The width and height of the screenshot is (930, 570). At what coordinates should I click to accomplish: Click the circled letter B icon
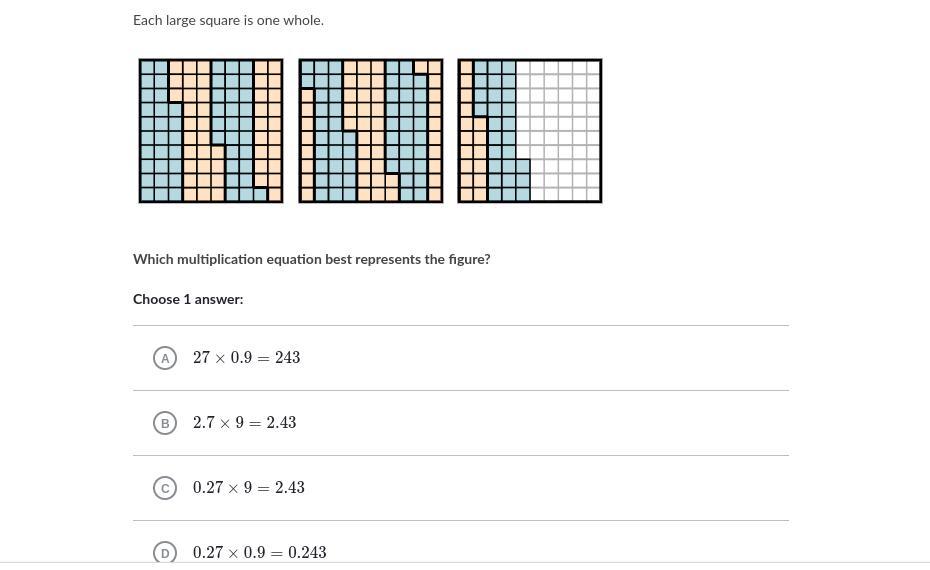(x=165, y=423)
